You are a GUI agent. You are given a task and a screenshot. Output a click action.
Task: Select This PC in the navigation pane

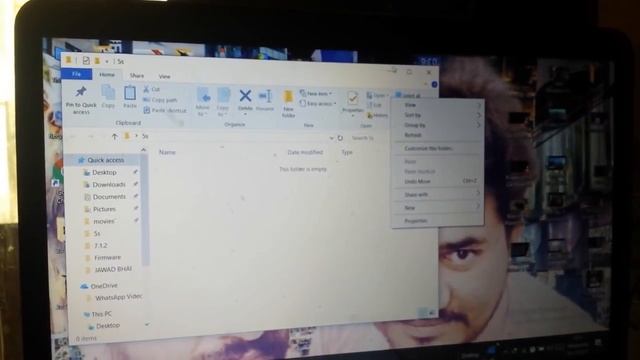(101, 314)
